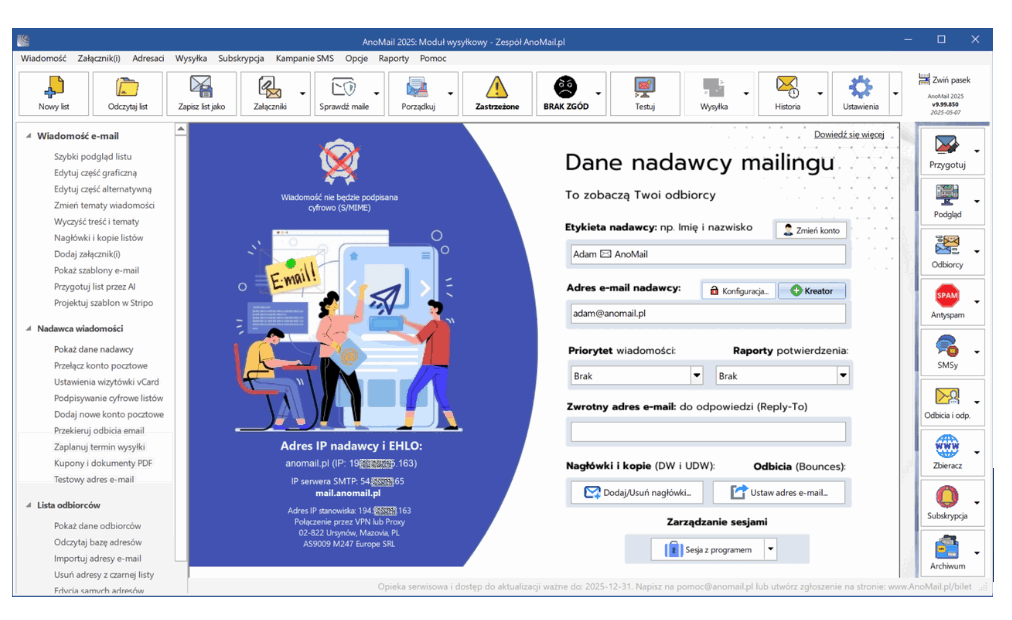This screenshot has width=1012, height=620.
Task: Open the Adresaci menu
Action: click(148, 58)
